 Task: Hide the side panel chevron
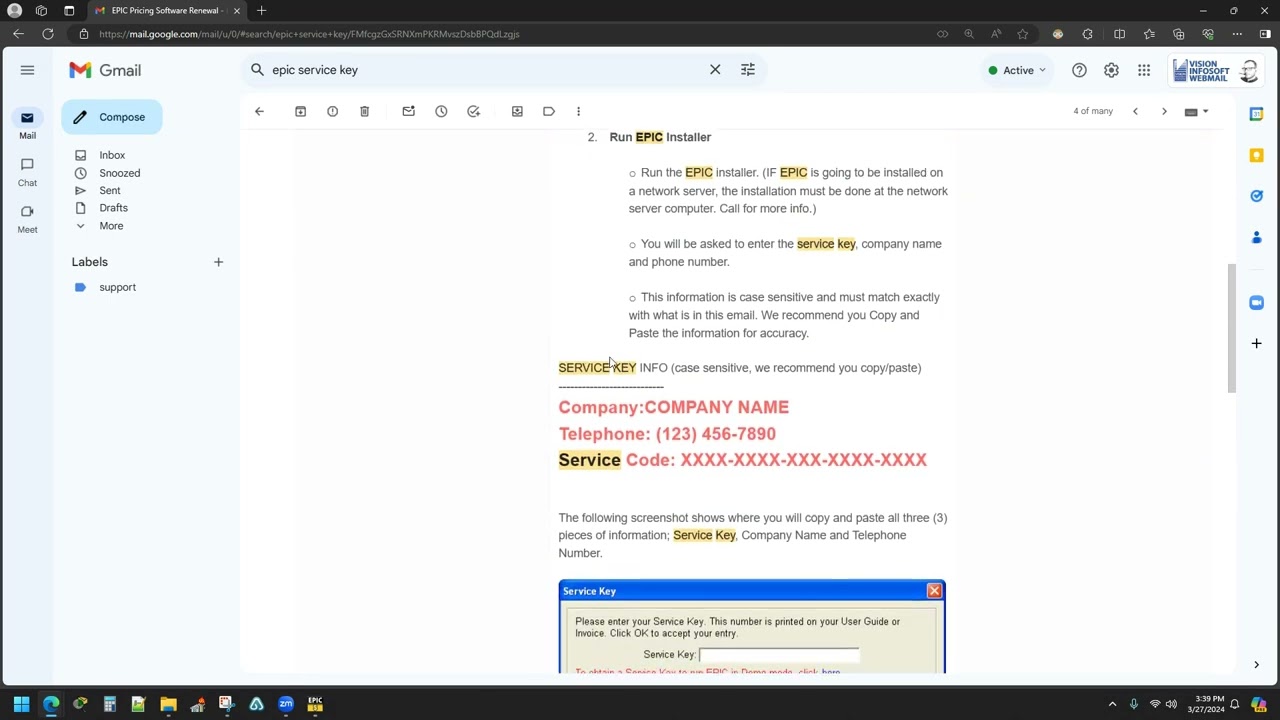click(x=1256, y=664)
